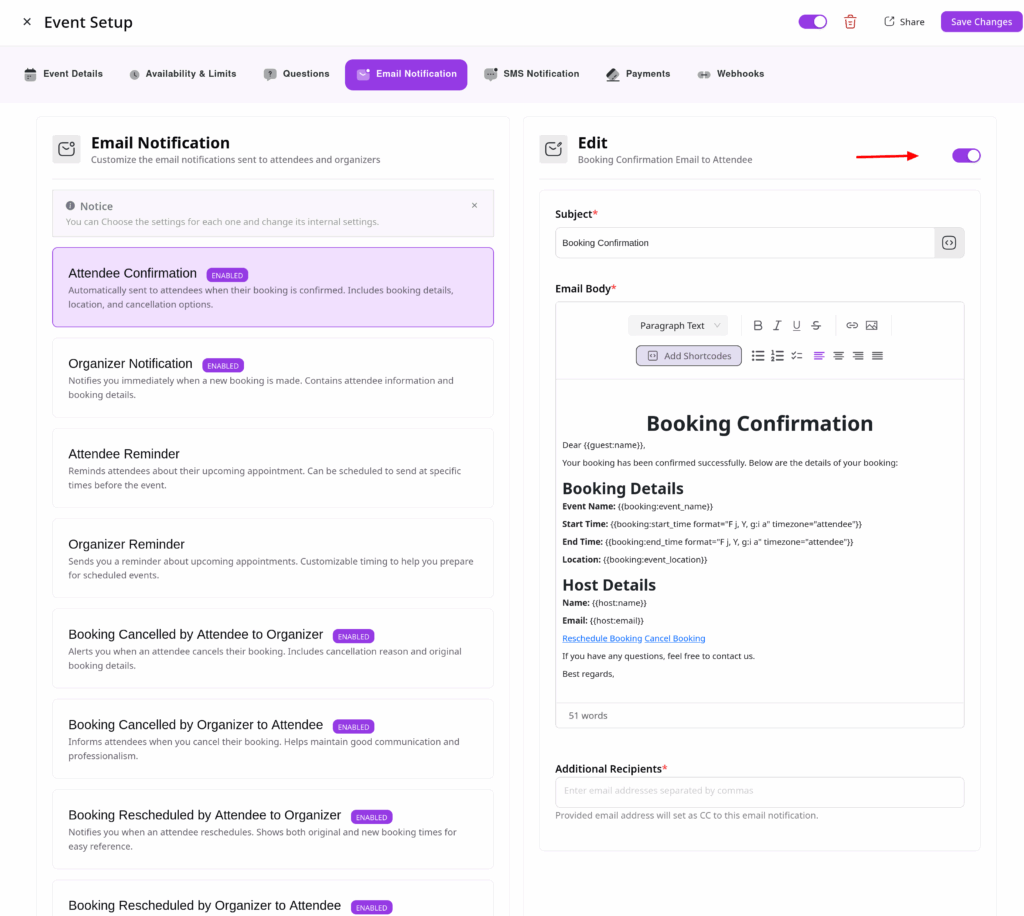1024x916 pixels.
Task: Toggle bold formatting in email body toolbar
Action: point(758,326)
